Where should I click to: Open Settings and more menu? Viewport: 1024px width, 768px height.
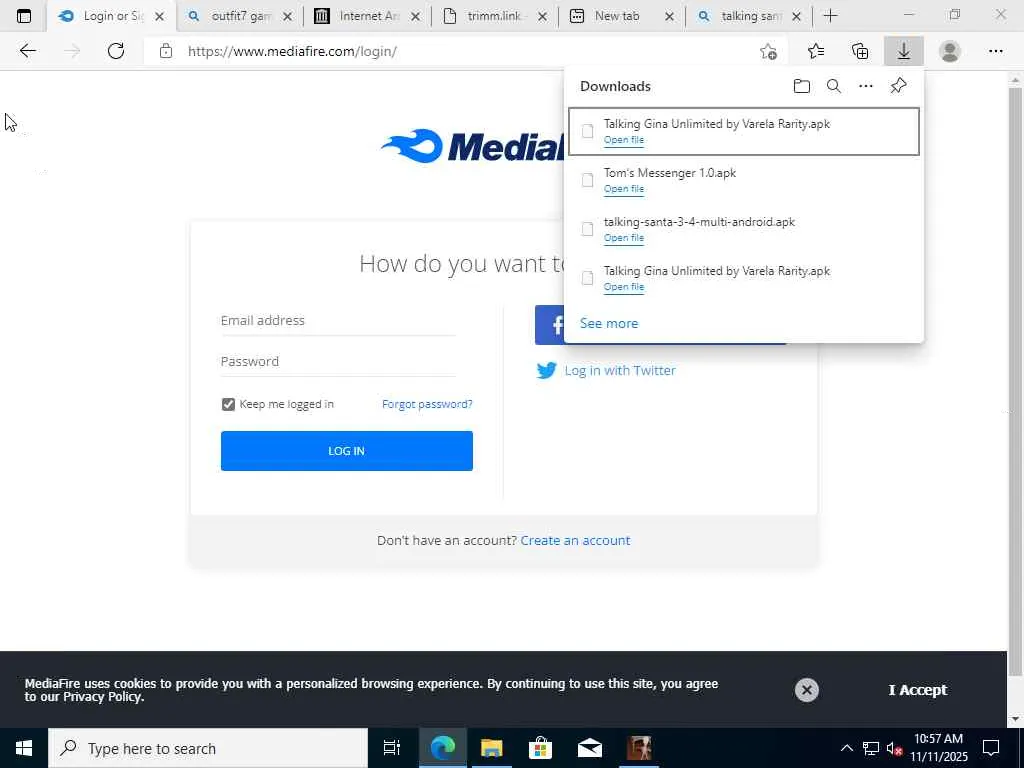pyautogui.click(x=995, y=51)
